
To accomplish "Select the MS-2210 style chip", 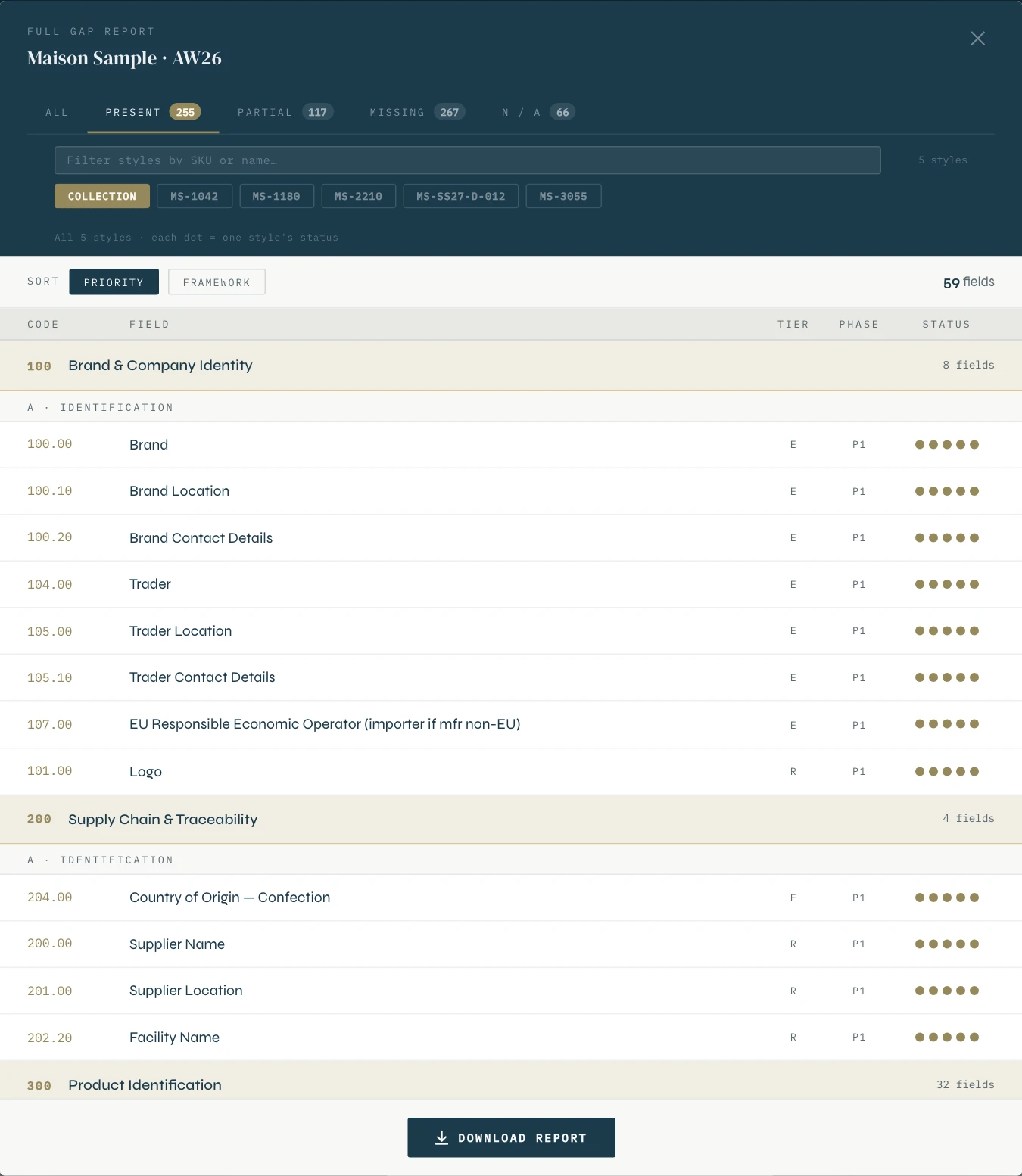I will pyautogui.click(x=359, y=196).
